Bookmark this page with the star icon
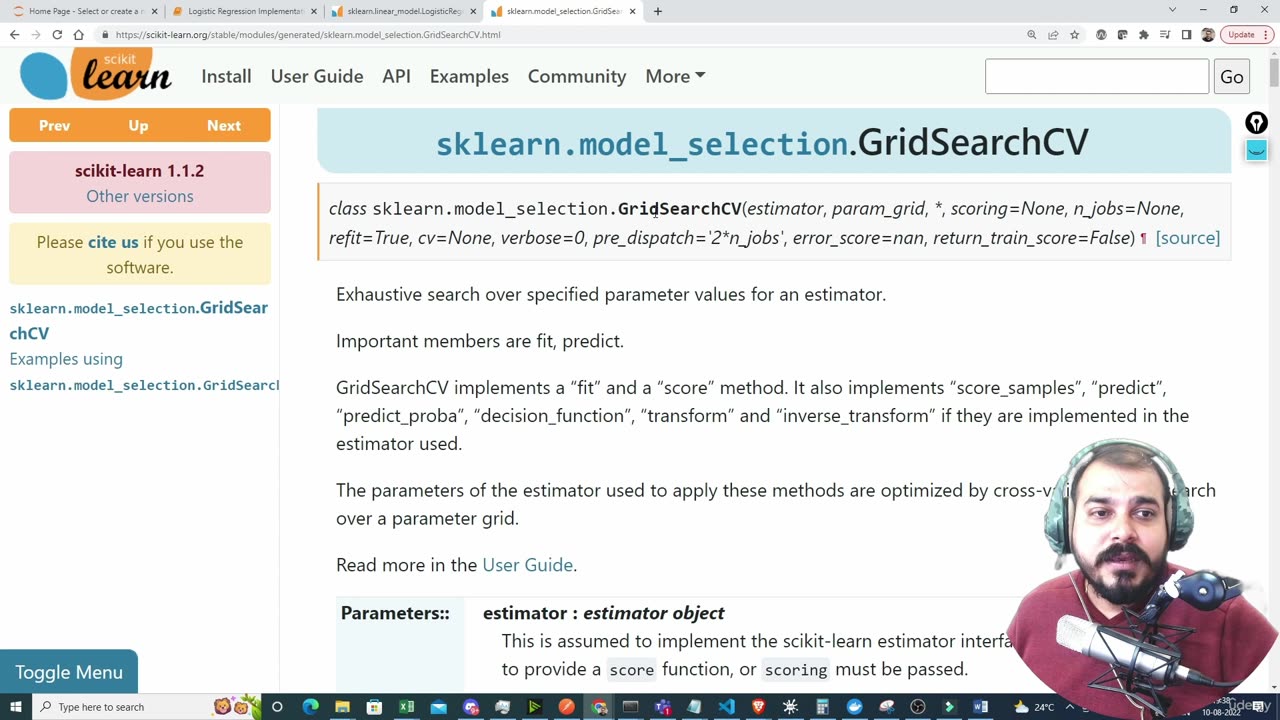The image size is (1280, 720). tap(1075, 34)
